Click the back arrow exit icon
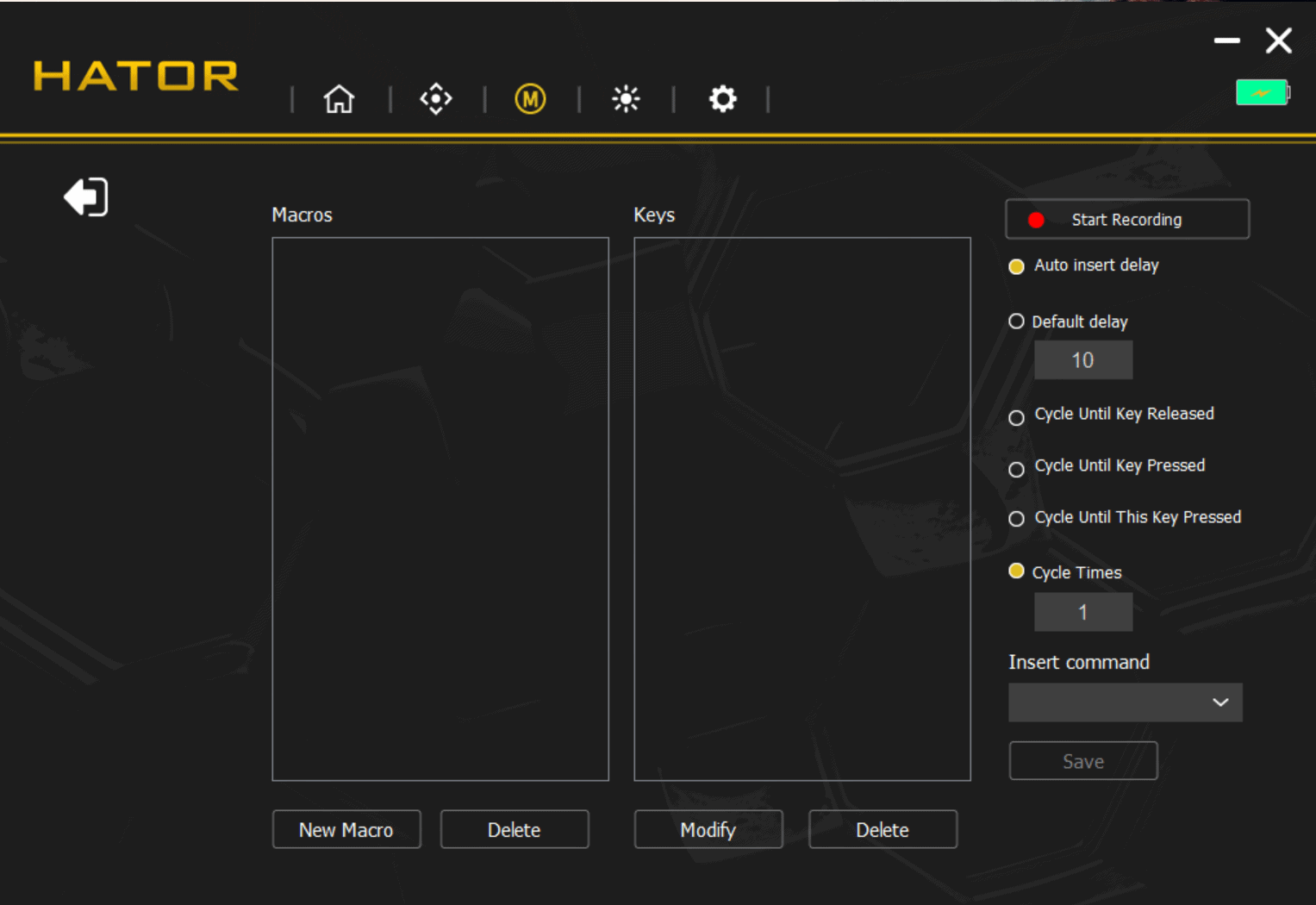This screenshot has width=1316, height=905. (x=86, y=197)
